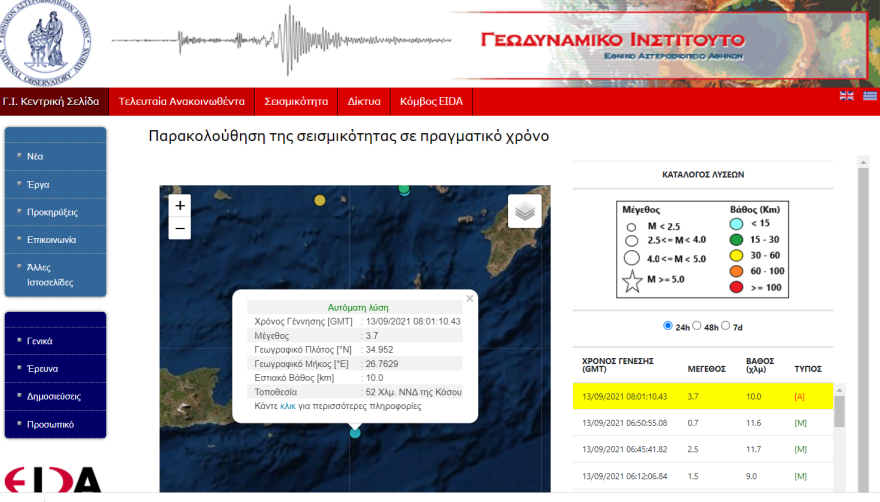Click the ΚΑΤΑΛΟΓΟΣ ΛΥΣΕΩΝ heading
The width and height of the screenshot is (880, 502).
pos(703,175)
